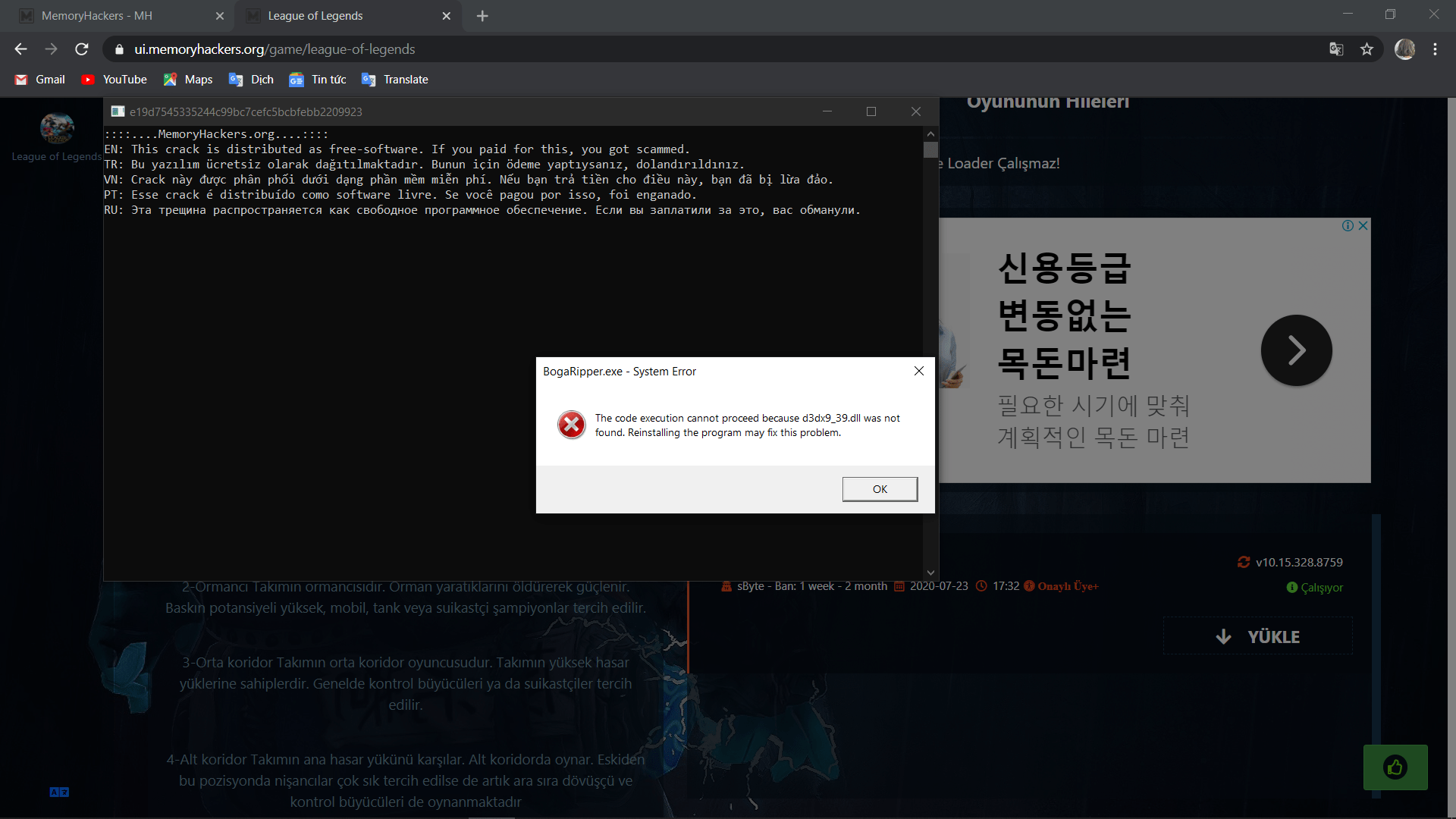1456x819 pixels.
Task: Open the Chrome three-dot menu
Action: point(1435,49)
